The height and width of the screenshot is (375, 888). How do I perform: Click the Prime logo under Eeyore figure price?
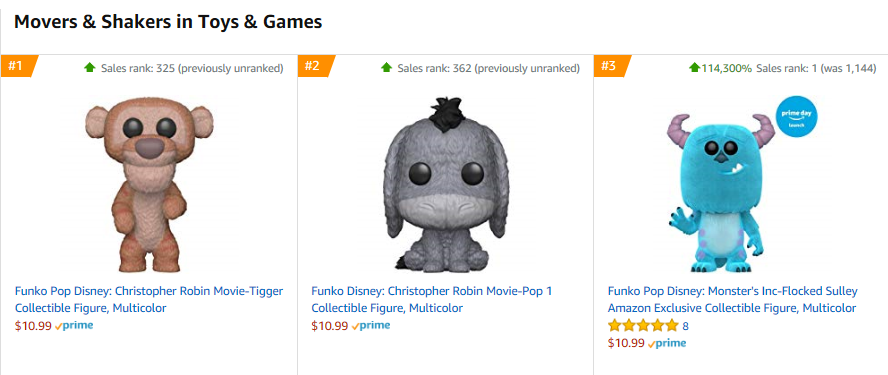tap(371, 326)
